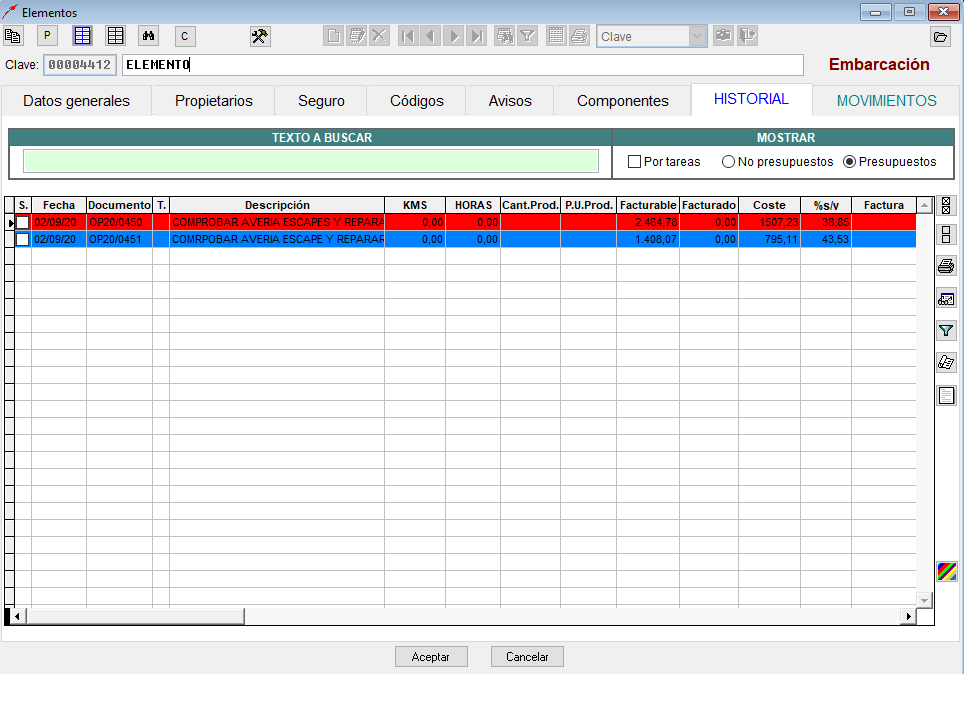Open the hammer and wrench tools icon

pos(260,36)
